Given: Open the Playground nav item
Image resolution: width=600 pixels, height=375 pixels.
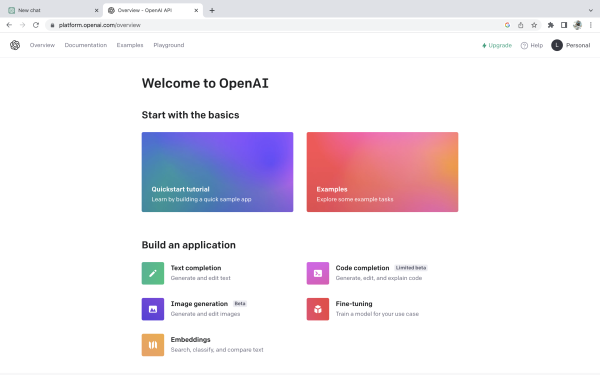Looking at the screenshot, I should pyautogui.click(x=169, y=45).
